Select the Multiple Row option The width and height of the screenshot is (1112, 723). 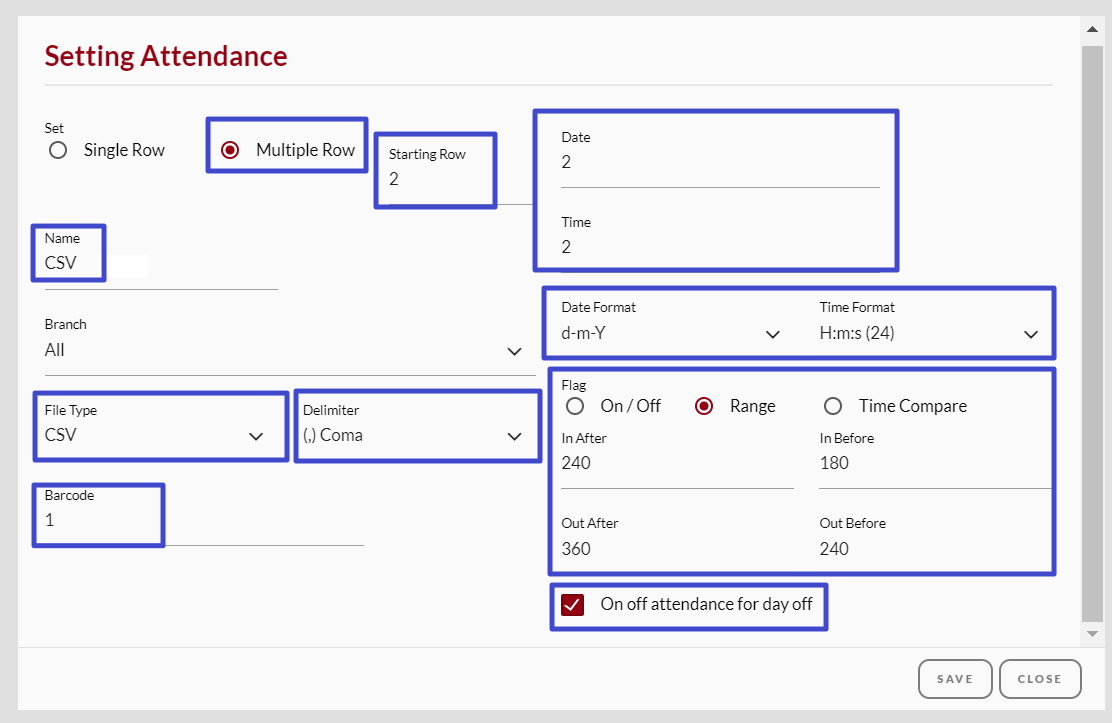231,147
